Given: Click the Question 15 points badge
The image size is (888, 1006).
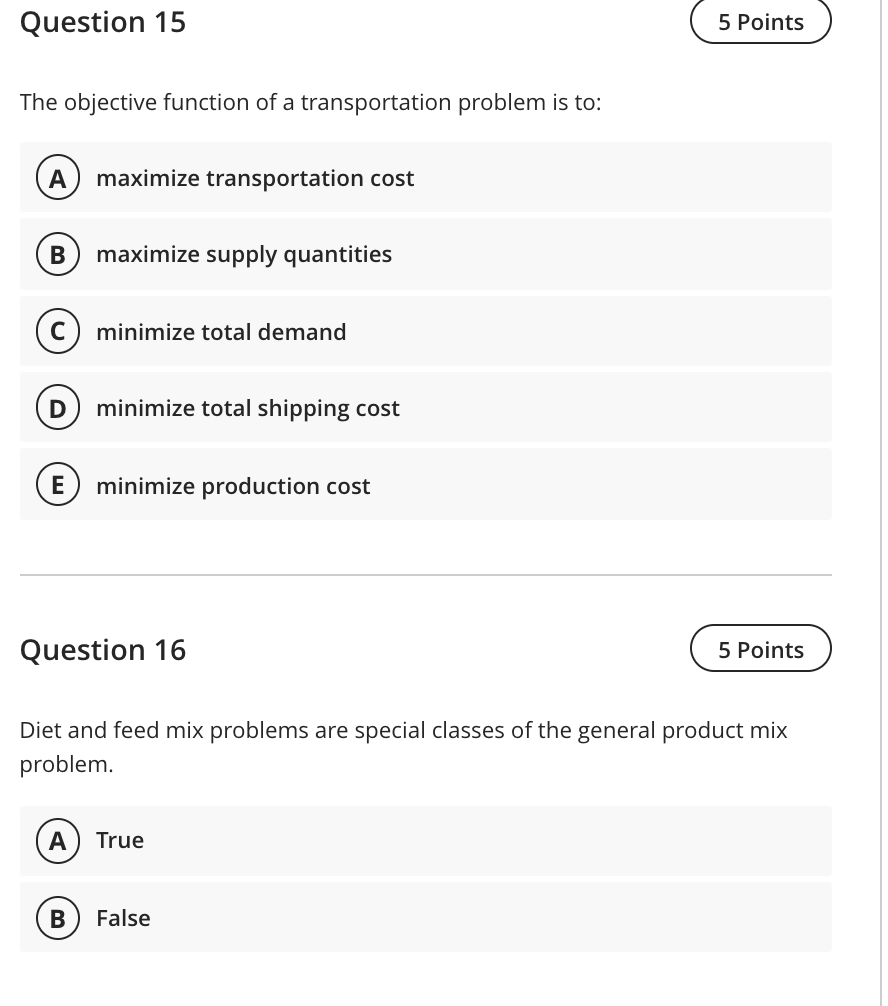Looking at the screenshot, I should [x=760, y=21].
